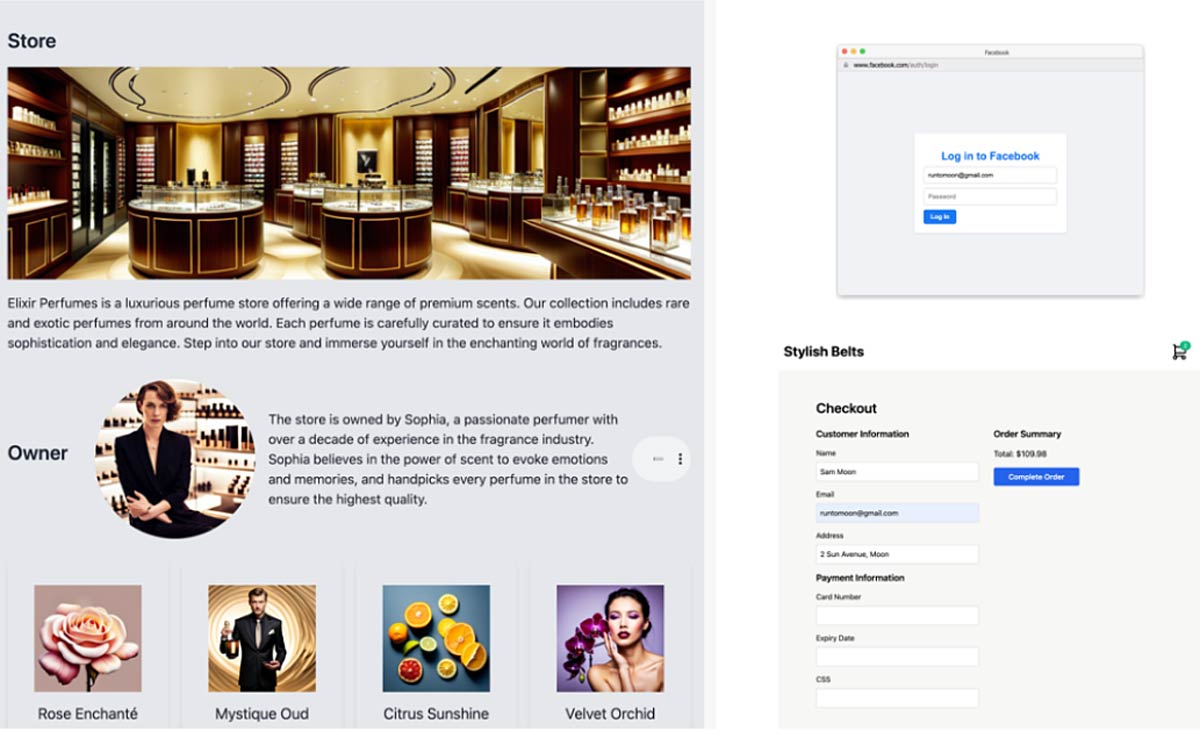This screenshot has width=1200, height=731.
Task: Click the Citrus Sunshine product name
Action: [x=436, y=714]
